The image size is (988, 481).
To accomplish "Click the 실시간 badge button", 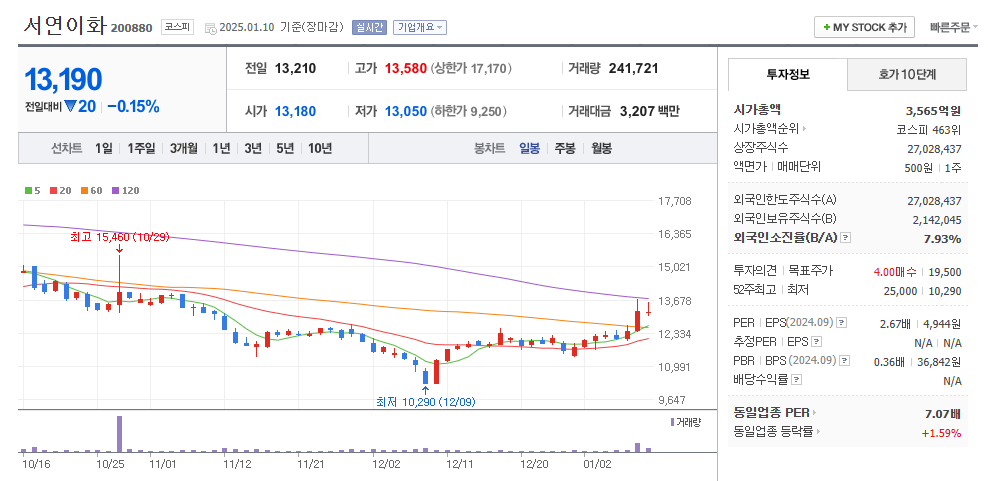I will point(369,27).
